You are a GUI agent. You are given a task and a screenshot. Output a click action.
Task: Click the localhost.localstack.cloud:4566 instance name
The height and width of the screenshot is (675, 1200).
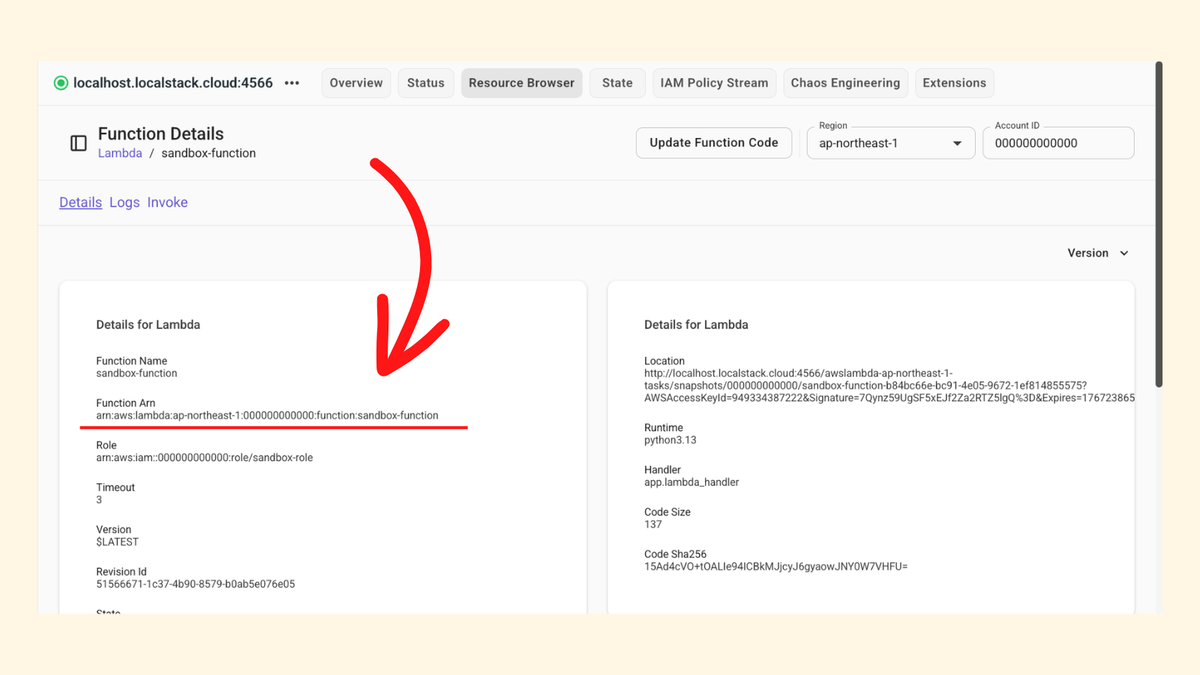point(173,83)
